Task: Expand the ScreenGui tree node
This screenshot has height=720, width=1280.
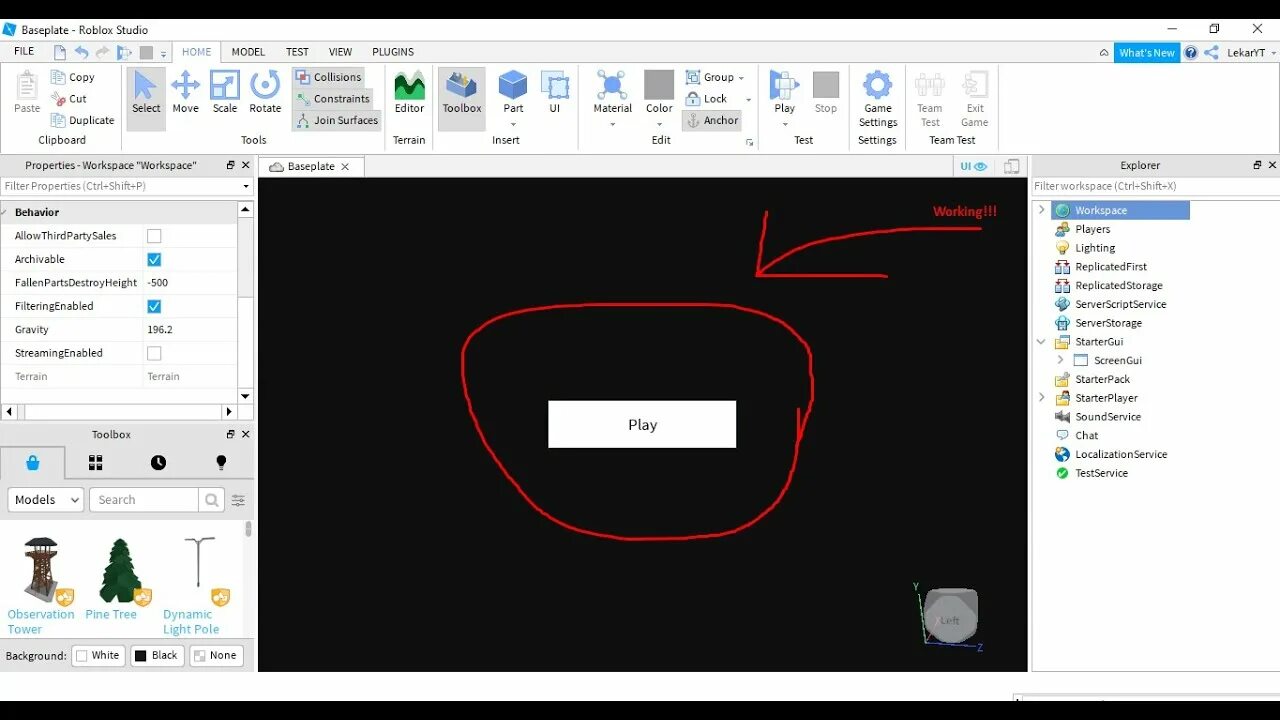Action: point(1060,360)
